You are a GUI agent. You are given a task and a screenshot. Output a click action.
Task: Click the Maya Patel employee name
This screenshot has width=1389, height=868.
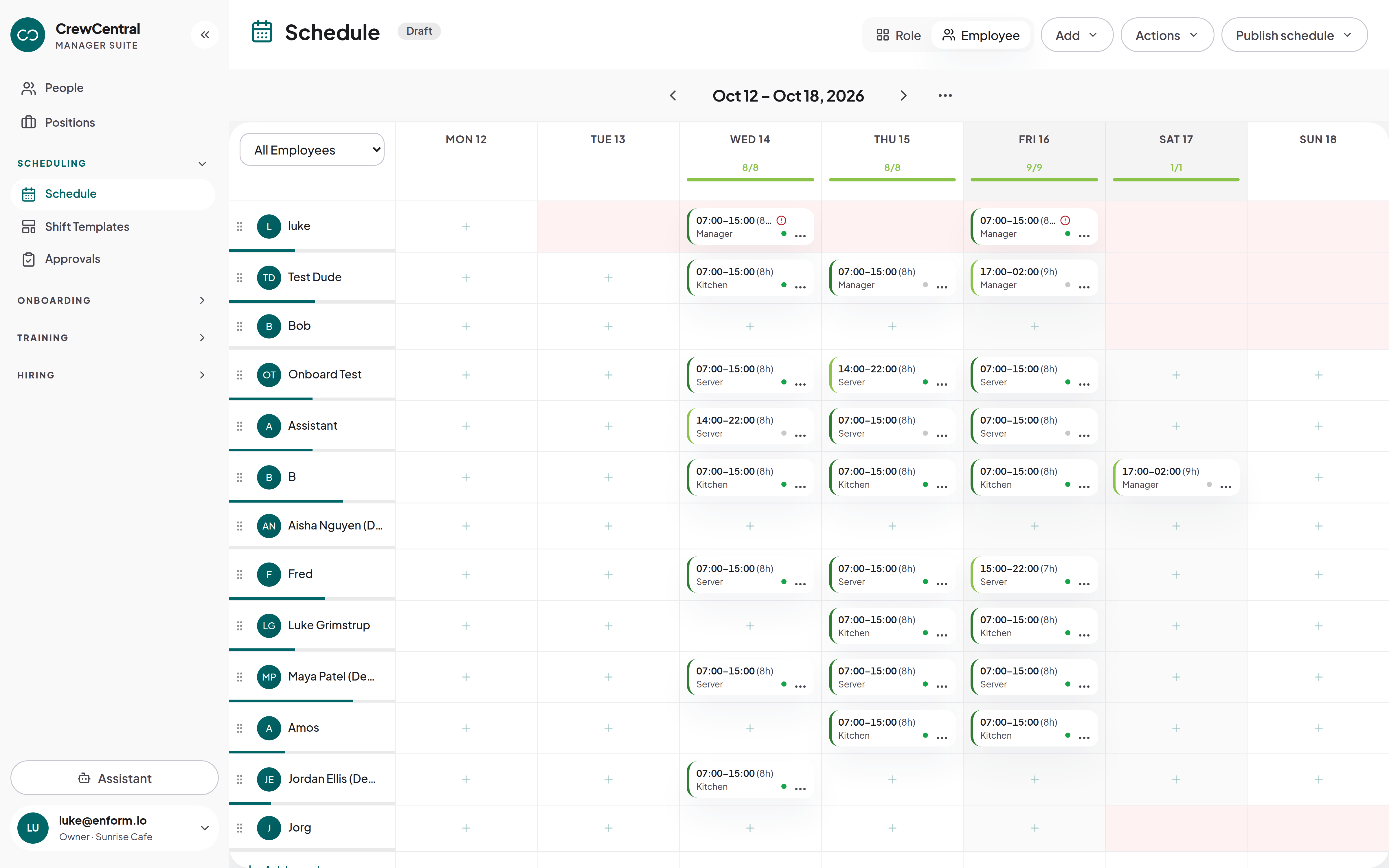pyautogui.click(x=331, y=676)
